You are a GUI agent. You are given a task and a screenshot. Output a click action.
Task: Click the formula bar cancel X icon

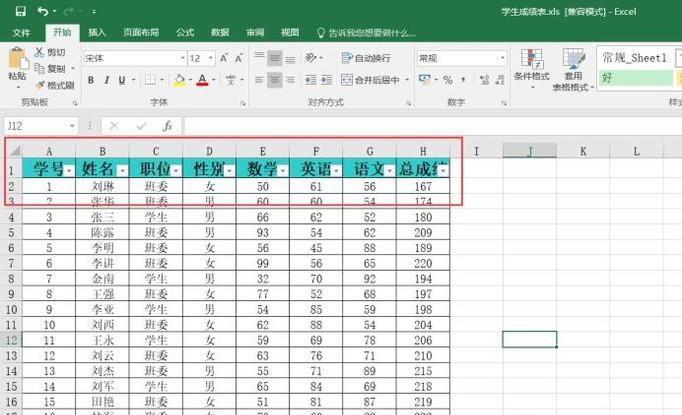(114, 126)
